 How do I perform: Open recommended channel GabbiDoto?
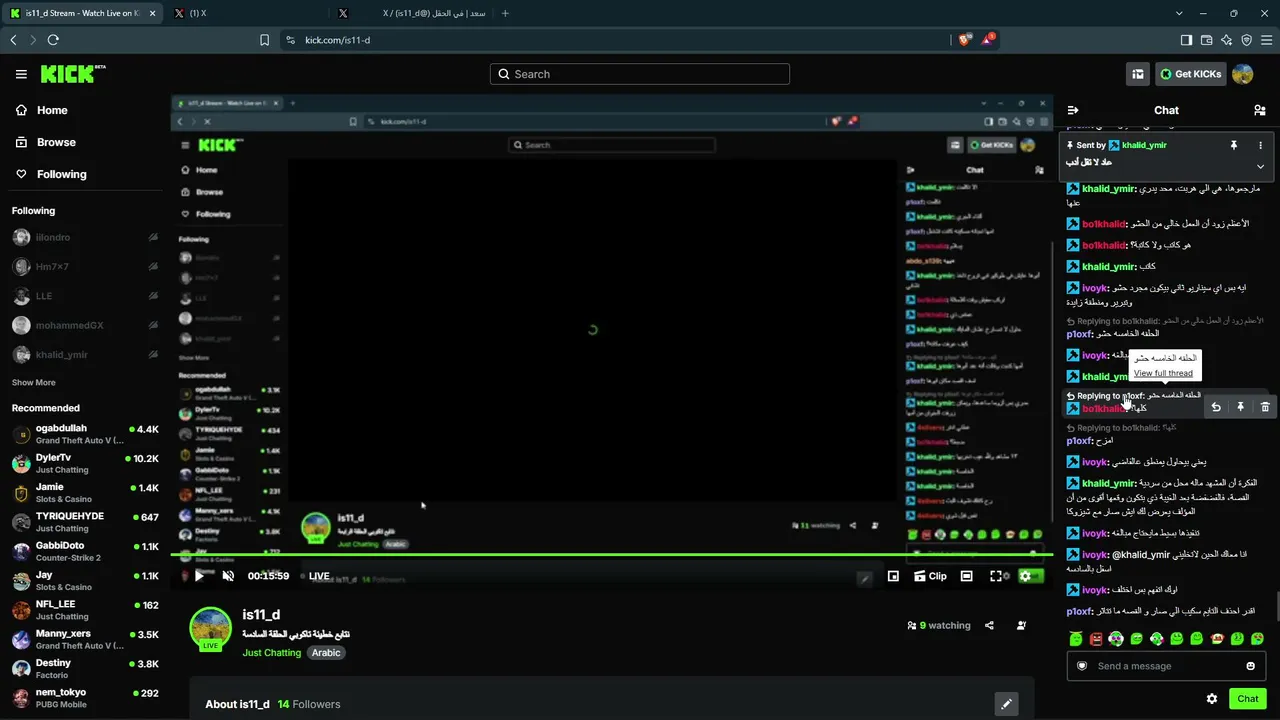[85, 552]
